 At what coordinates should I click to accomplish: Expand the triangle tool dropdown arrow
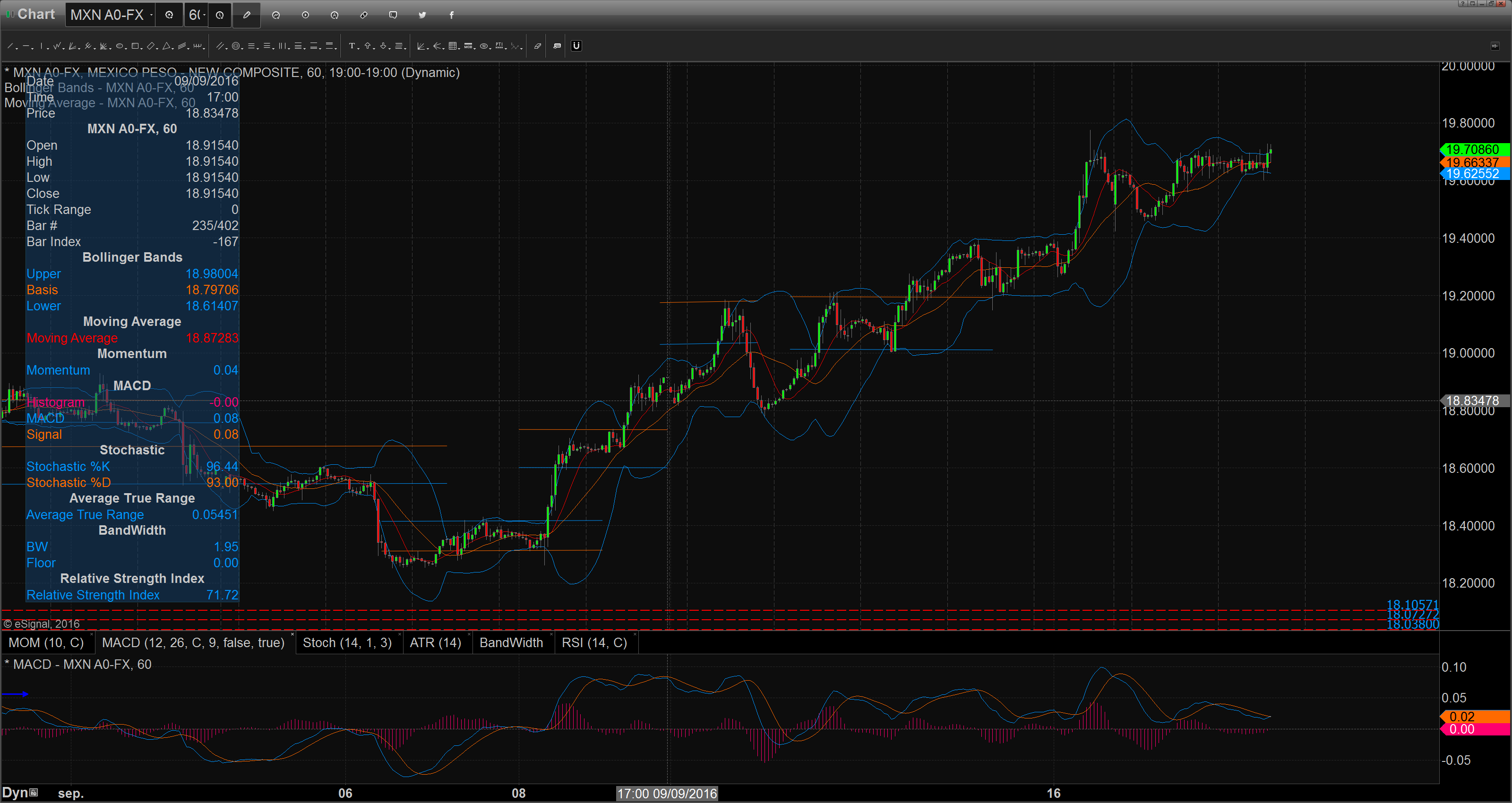pos(172,48)
